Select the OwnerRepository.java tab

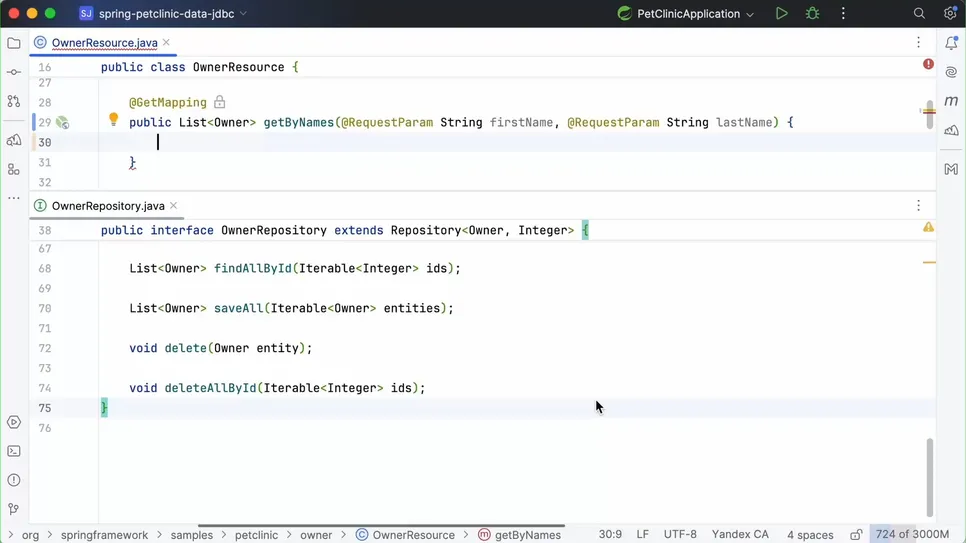point(108,206)
